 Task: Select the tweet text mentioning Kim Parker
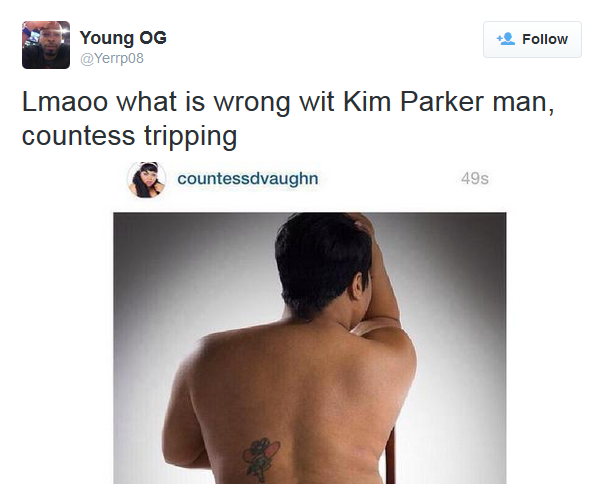click(x=288, y=119)
